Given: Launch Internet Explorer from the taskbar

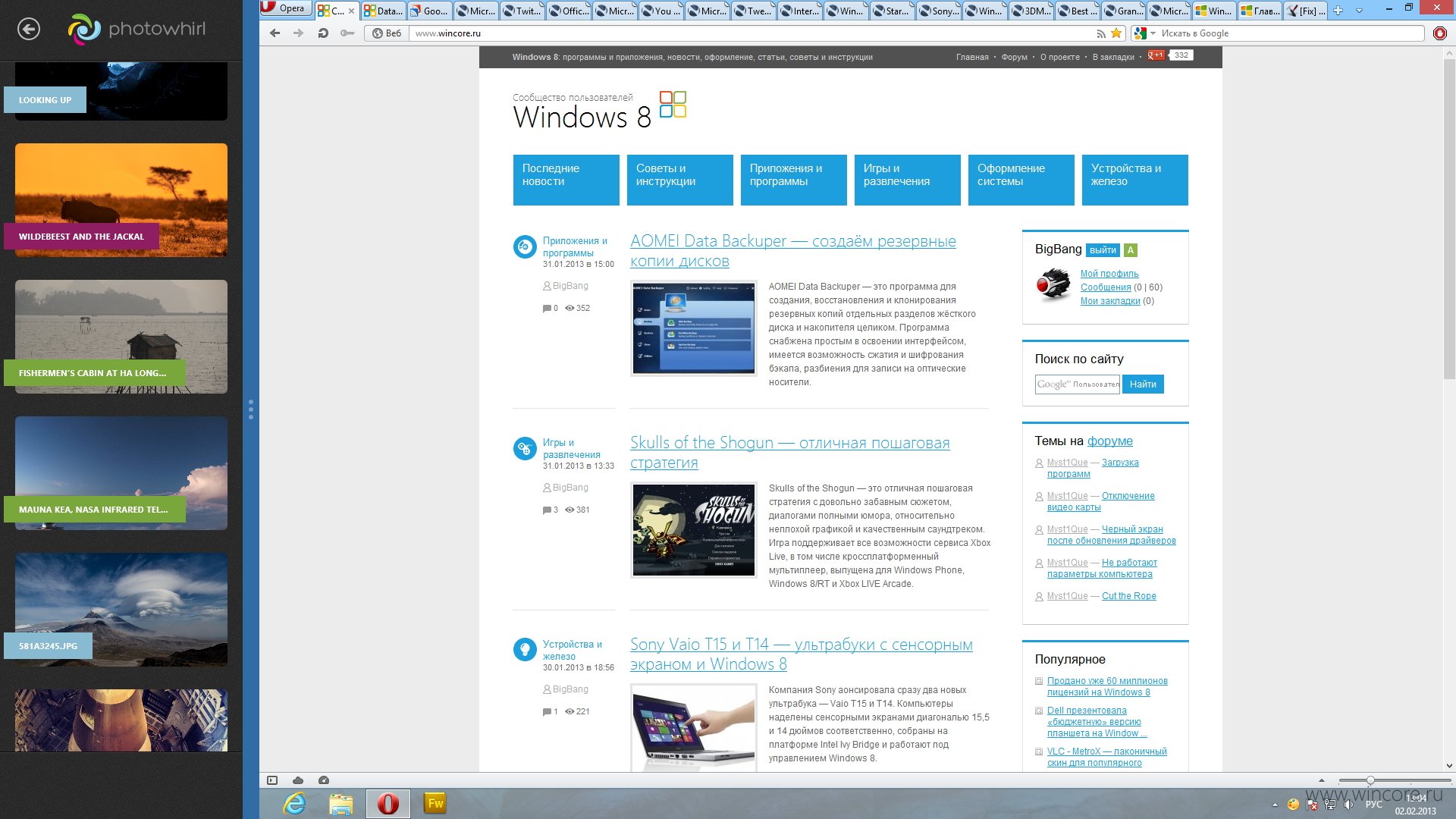Looking at the screenshot, I should [x=294, y=803].
